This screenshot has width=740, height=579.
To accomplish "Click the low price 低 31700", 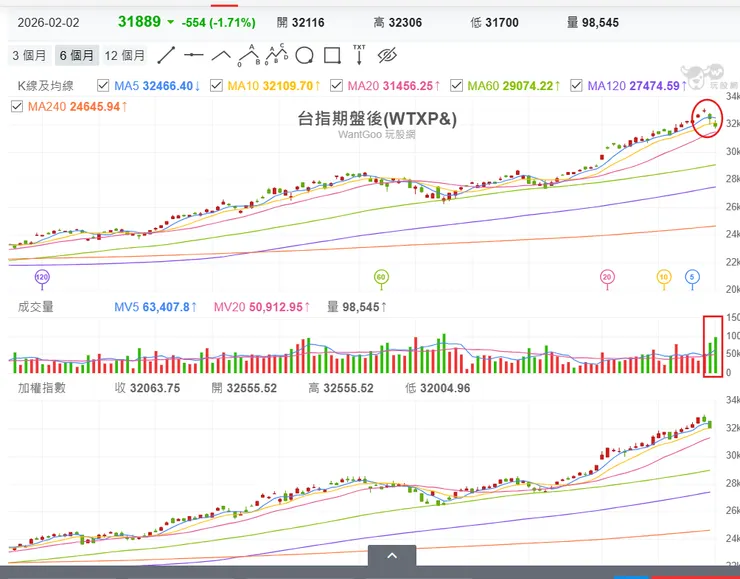I will 495,22.
